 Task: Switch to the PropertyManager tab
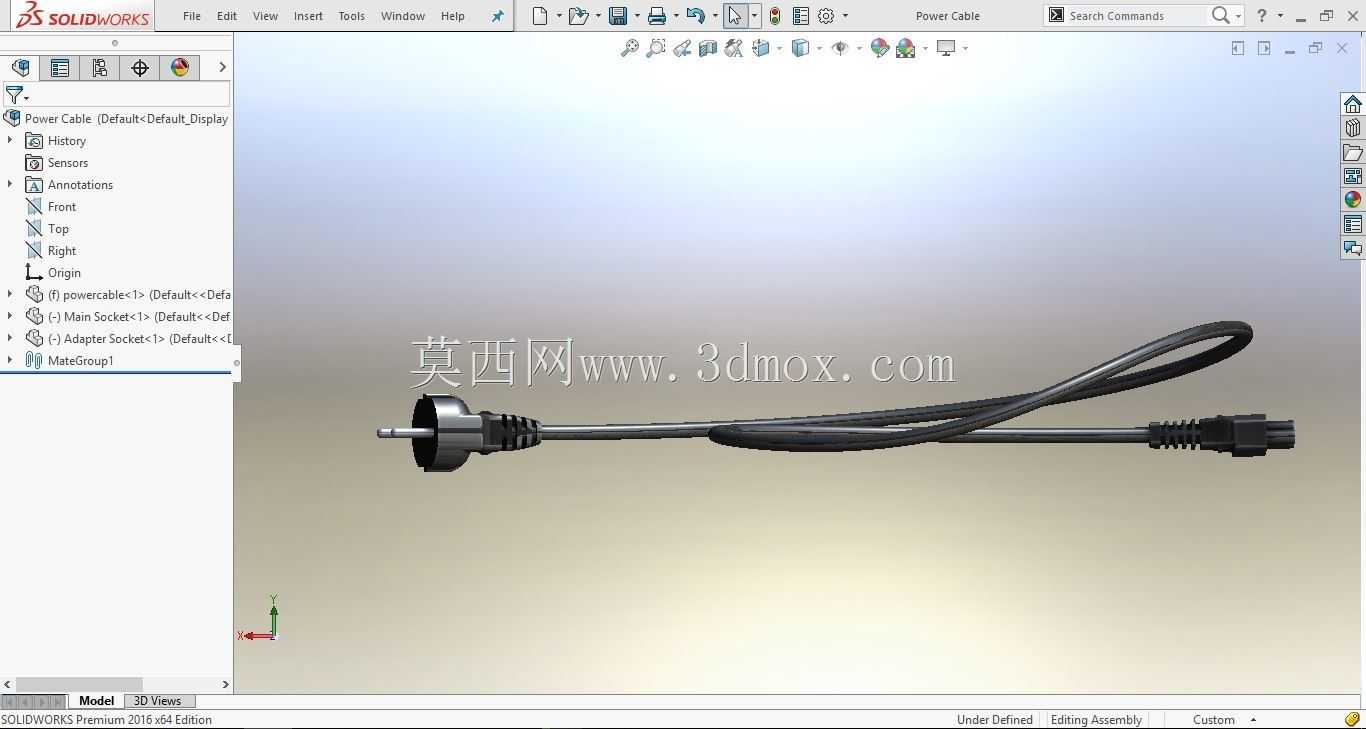[60, 67]
